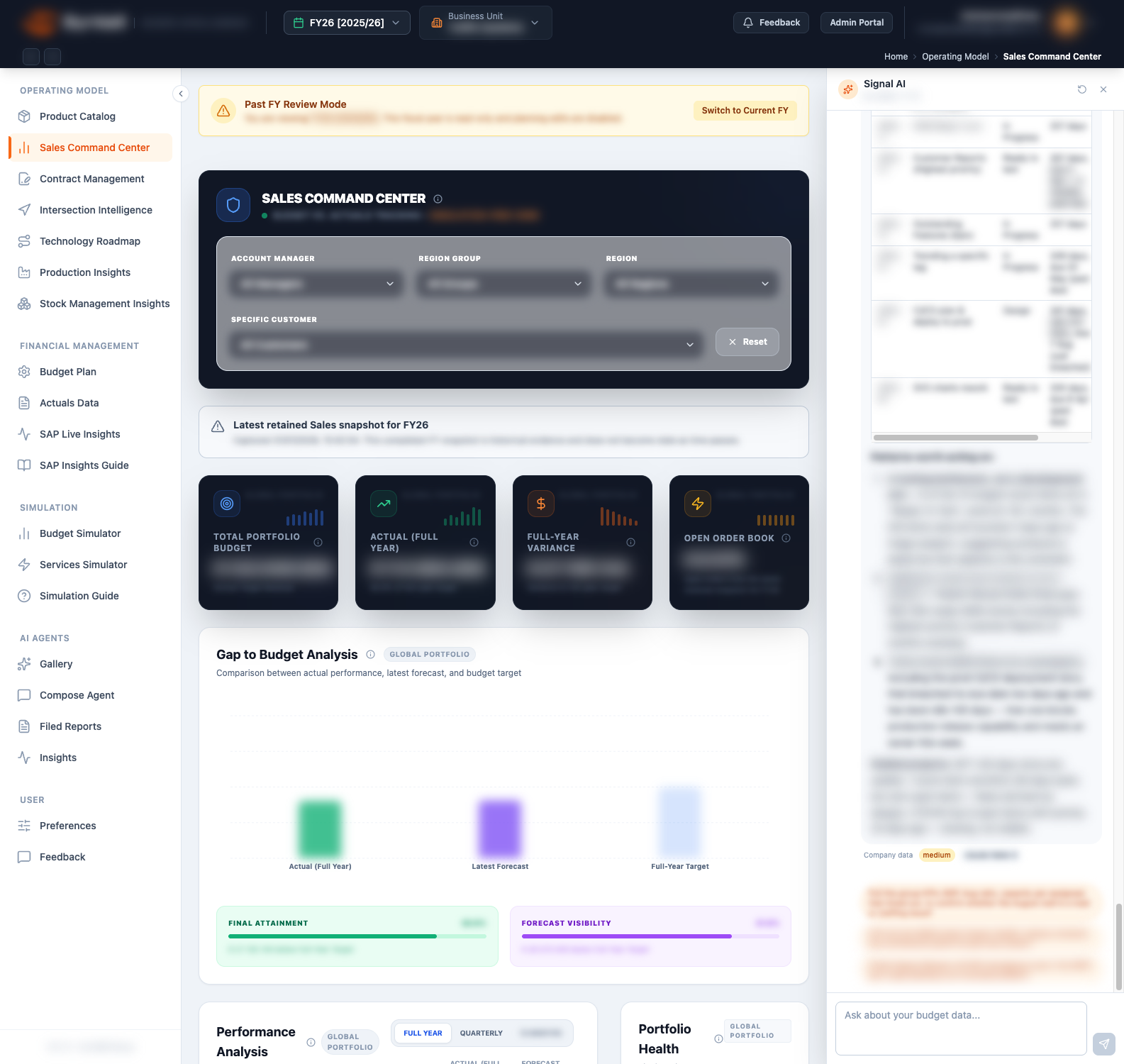The image size is (1124, 1064).
Task: Click info icon on Total Portfolio Budget card
Action: [318, 543]
